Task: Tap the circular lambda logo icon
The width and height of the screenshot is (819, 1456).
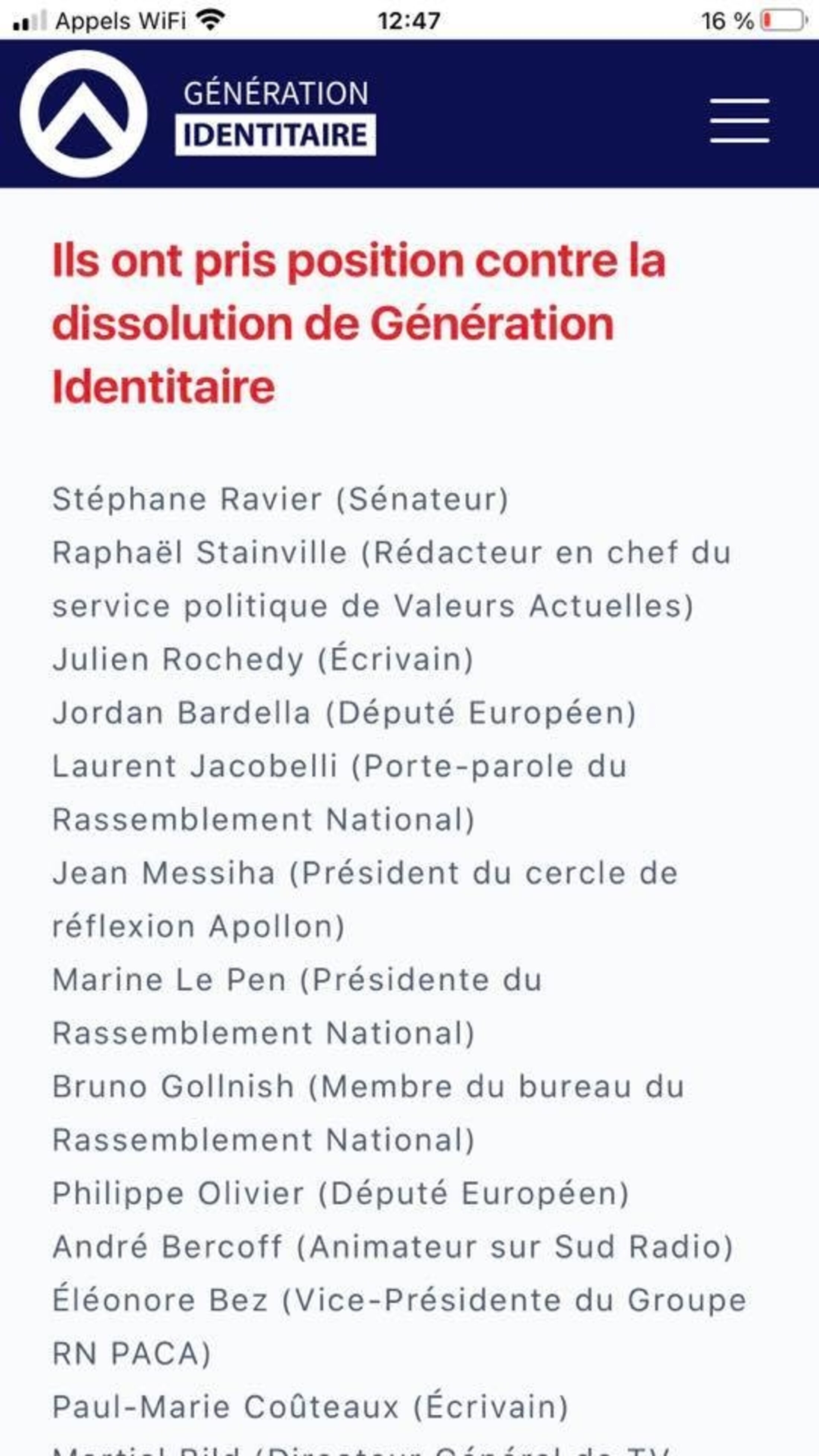Action: point(84,114)
